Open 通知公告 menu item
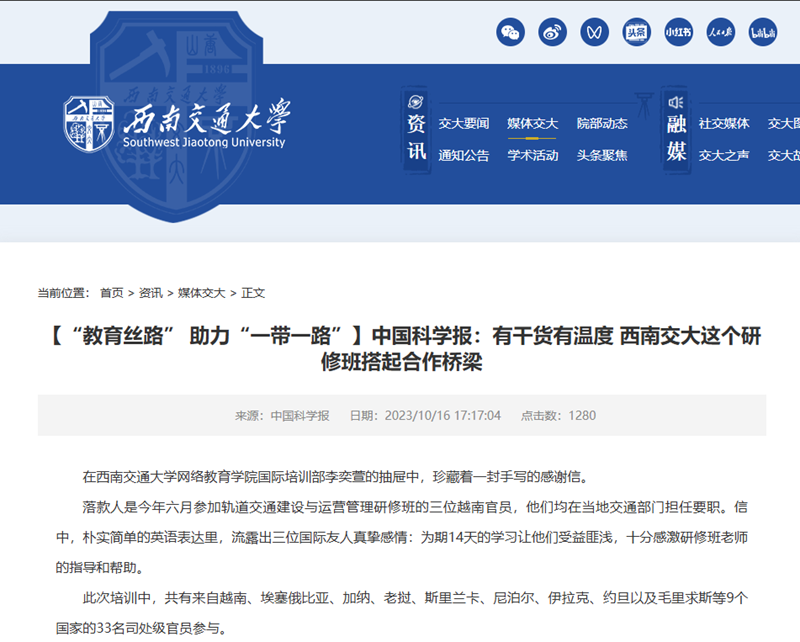The width and height of the screenshot is (800, 642). click(464, 155)
